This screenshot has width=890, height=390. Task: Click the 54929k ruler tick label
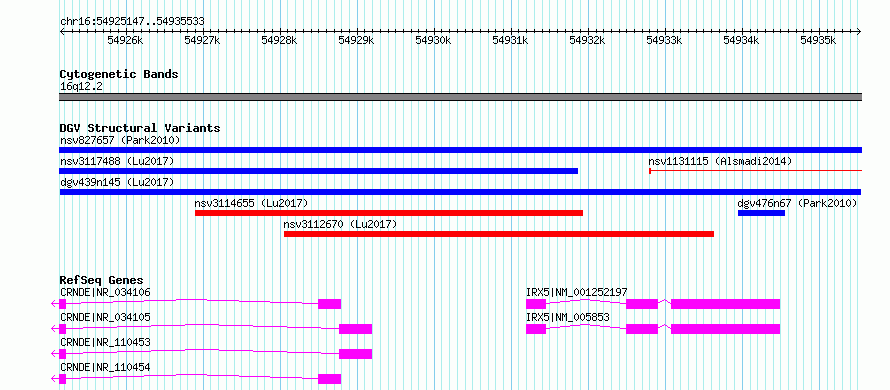point(356,41)
